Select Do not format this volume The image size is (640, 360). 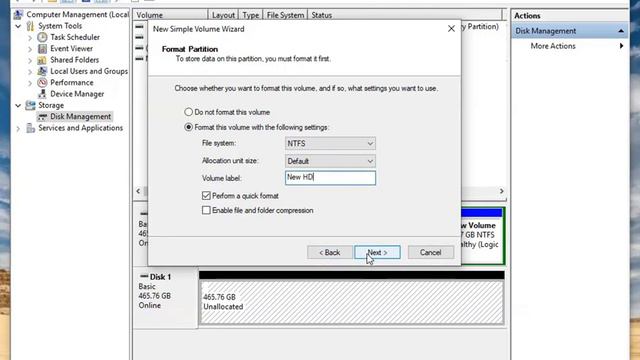[188, 112]
